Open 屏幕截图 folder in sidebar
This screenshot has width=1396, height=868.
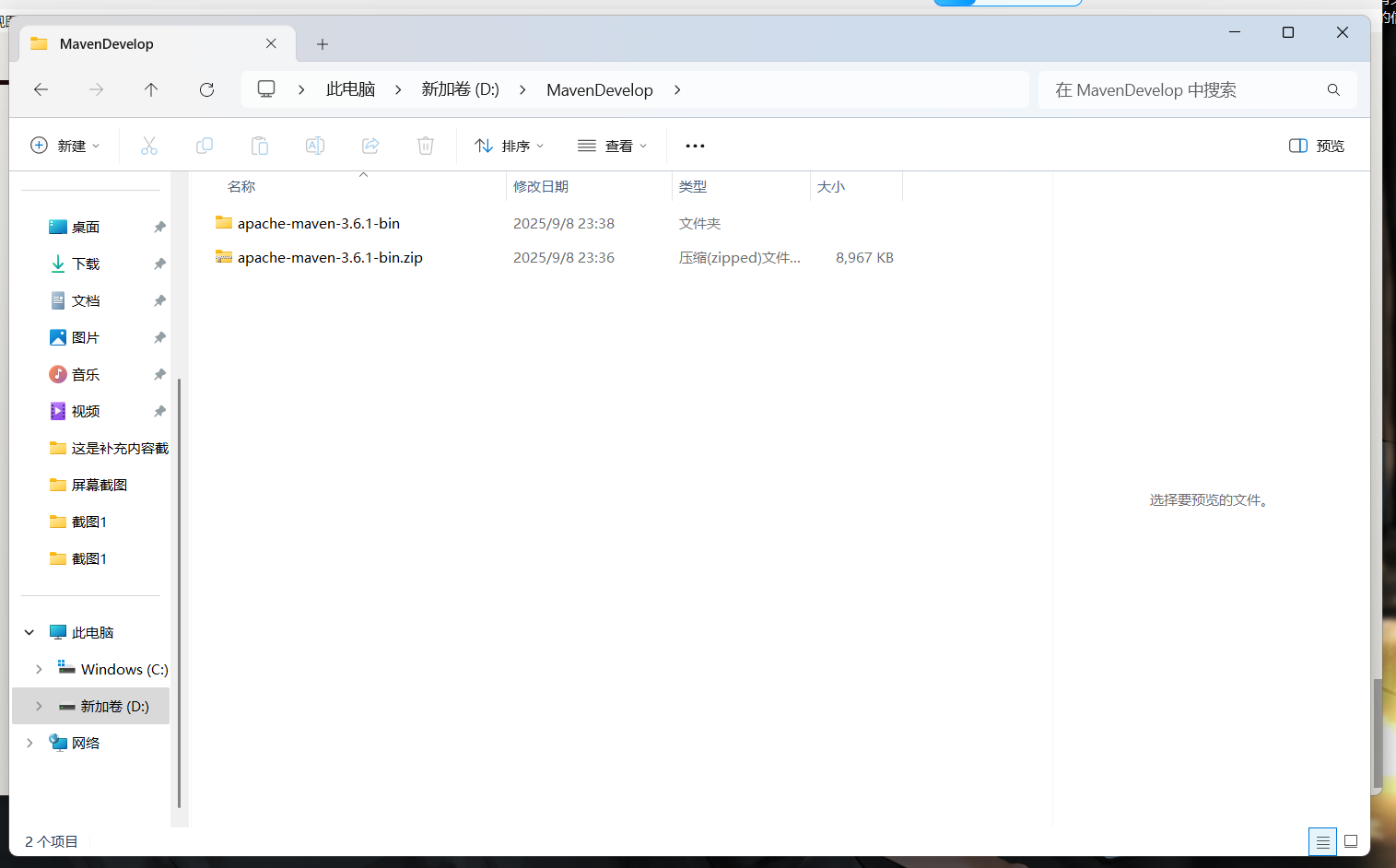(90, 485)
